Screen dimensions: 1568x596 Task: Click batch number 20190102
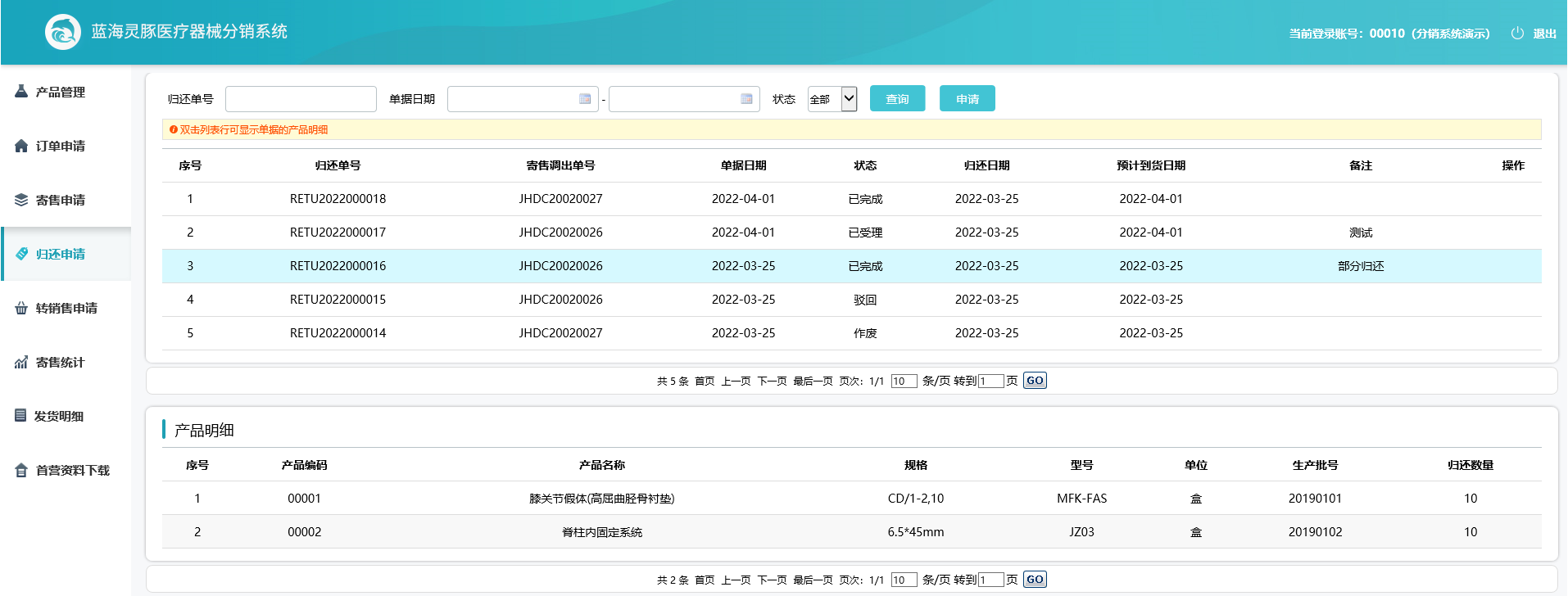[1315, 532]
